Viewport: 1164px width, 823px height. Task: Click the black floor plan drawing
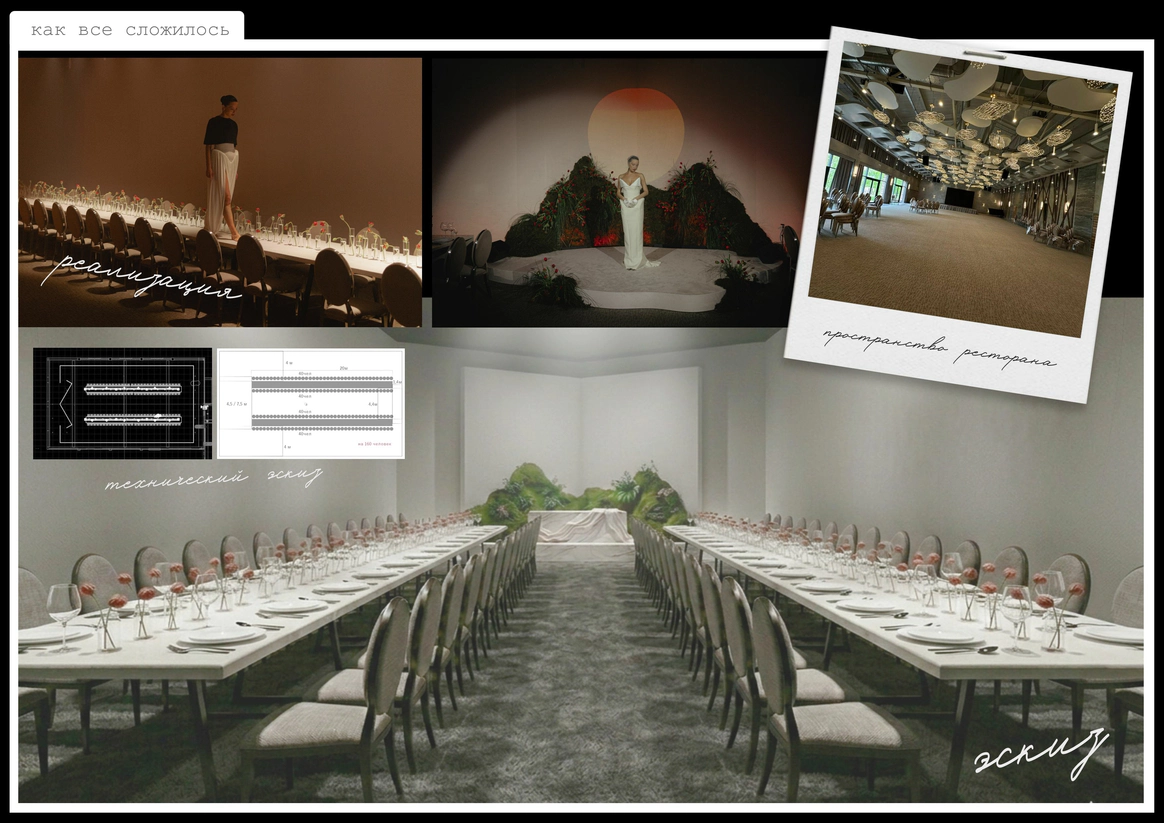122,403
